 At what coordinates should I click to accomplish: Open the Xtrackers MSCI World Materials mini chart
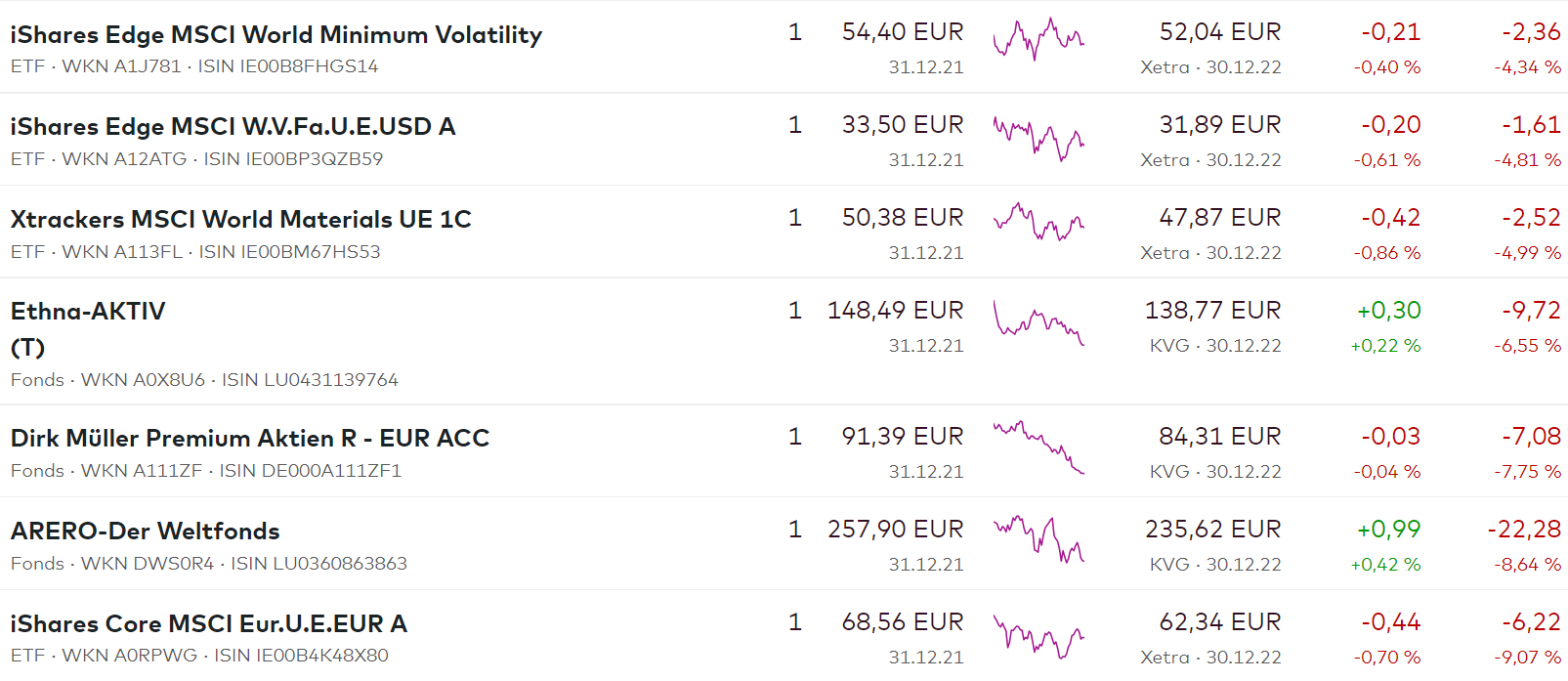(1038, 222)
